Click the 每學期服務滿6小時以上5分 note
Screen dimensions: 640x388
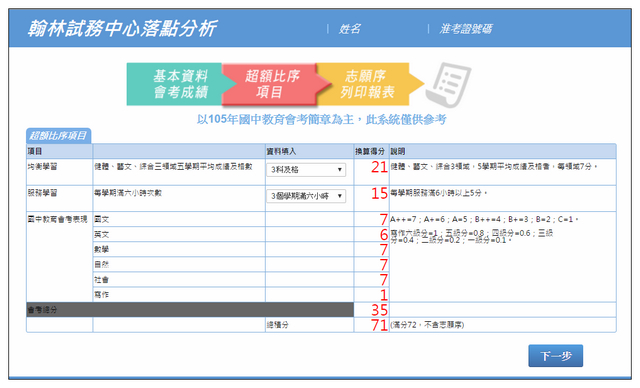439,193
